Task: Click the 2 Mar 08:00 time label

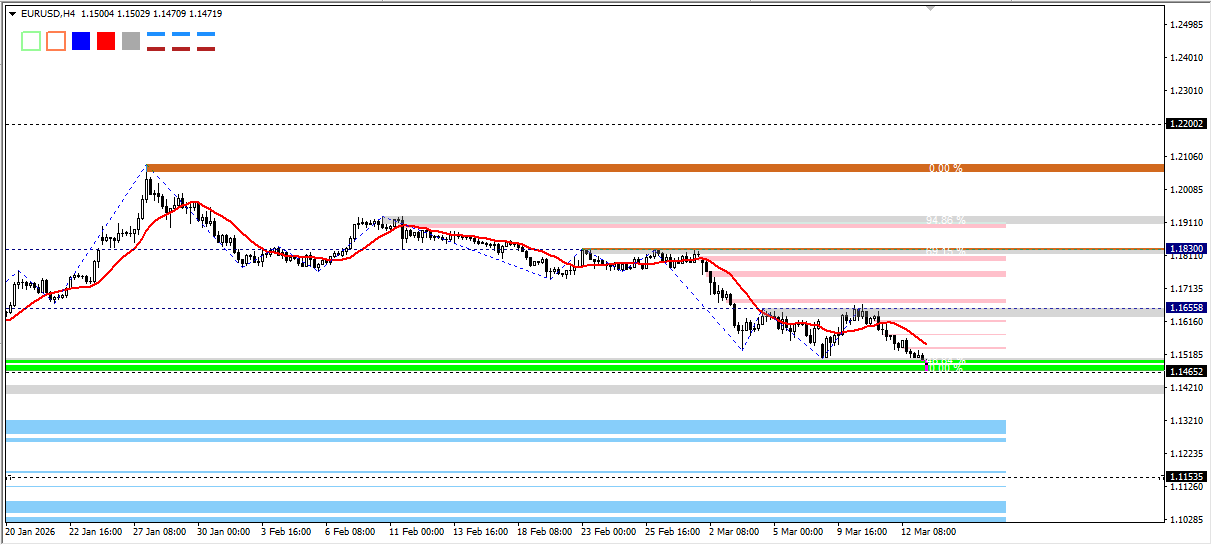Action: (x=735, y=532)
